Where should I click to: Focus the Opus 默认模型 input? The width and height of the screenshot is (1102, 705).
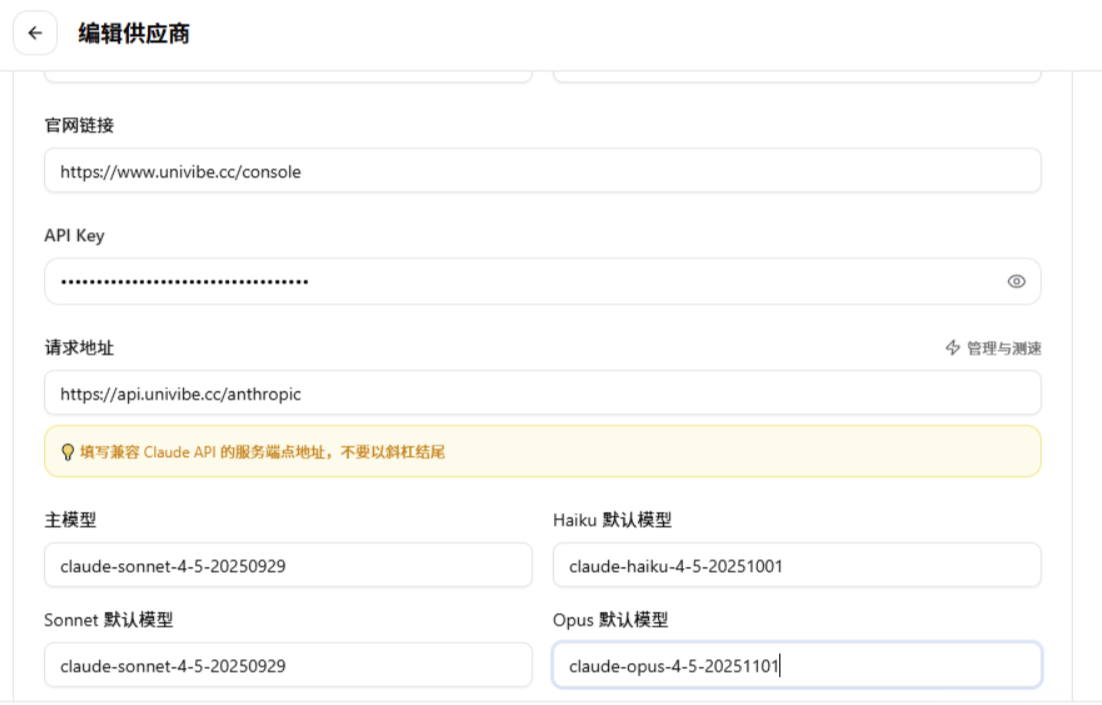(797, 665)
